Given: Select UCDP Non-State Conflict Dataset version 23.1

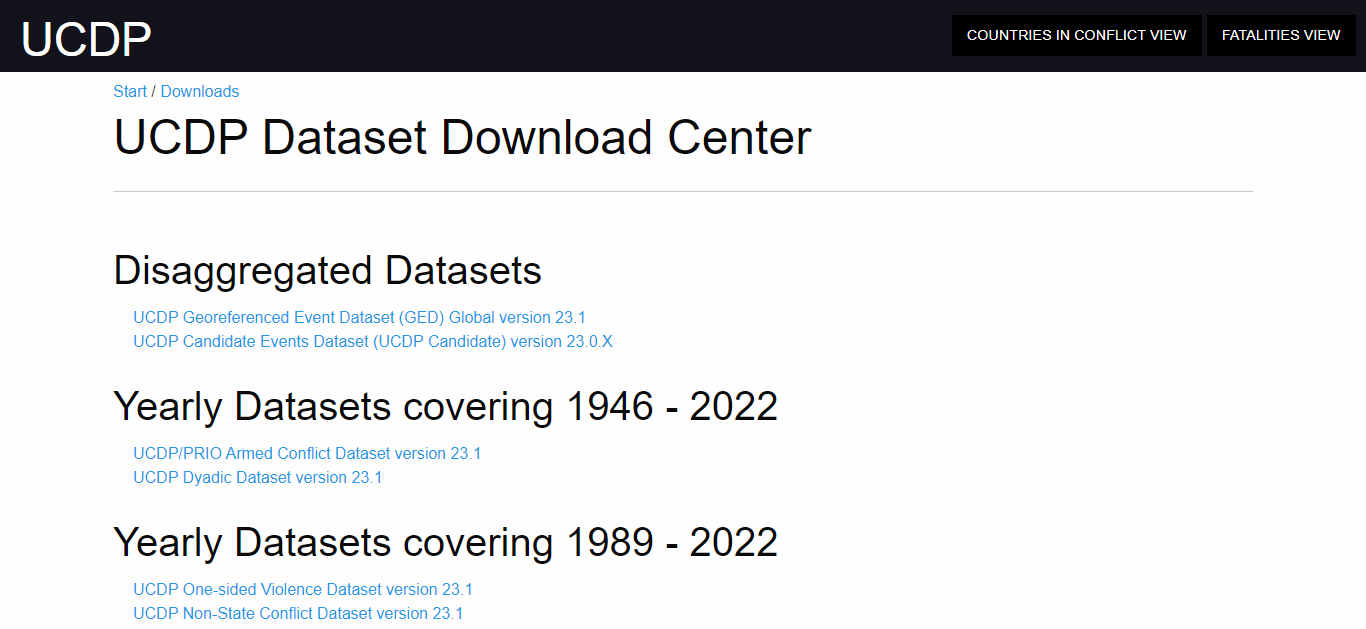Looking at the screenshot, I should click(298, 613).
